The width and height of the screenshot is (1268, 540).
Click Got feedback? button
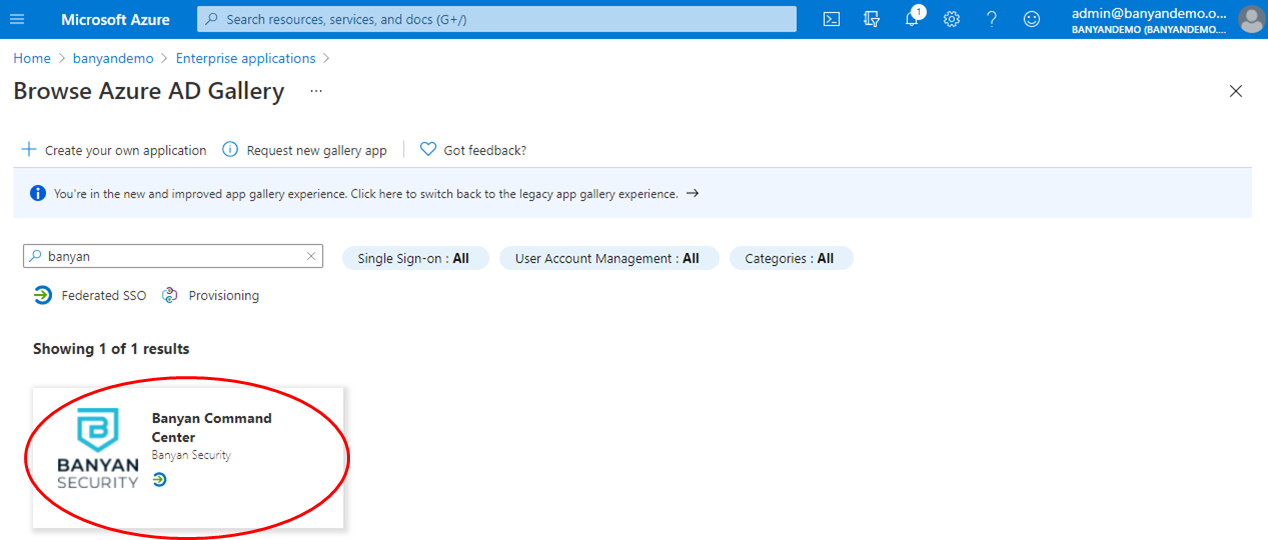coord(473,150)
